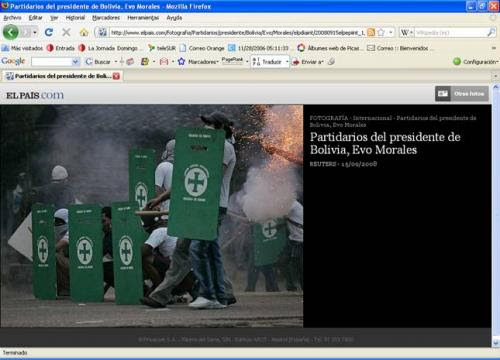Click the green Back navigation arrow
Viewport: 500px width, 360px height.
(11, 32)
